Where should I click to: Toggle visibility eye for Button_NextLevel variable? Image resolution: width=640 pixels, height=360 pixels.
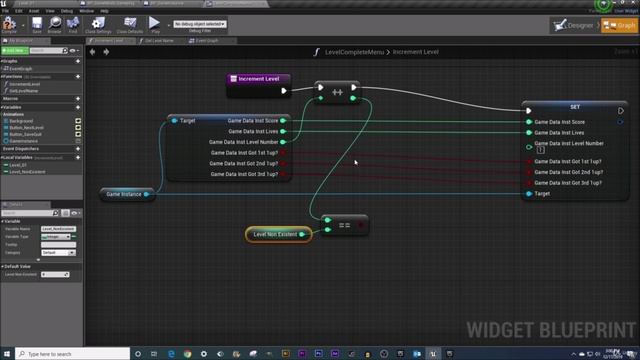tap(78, 128)
